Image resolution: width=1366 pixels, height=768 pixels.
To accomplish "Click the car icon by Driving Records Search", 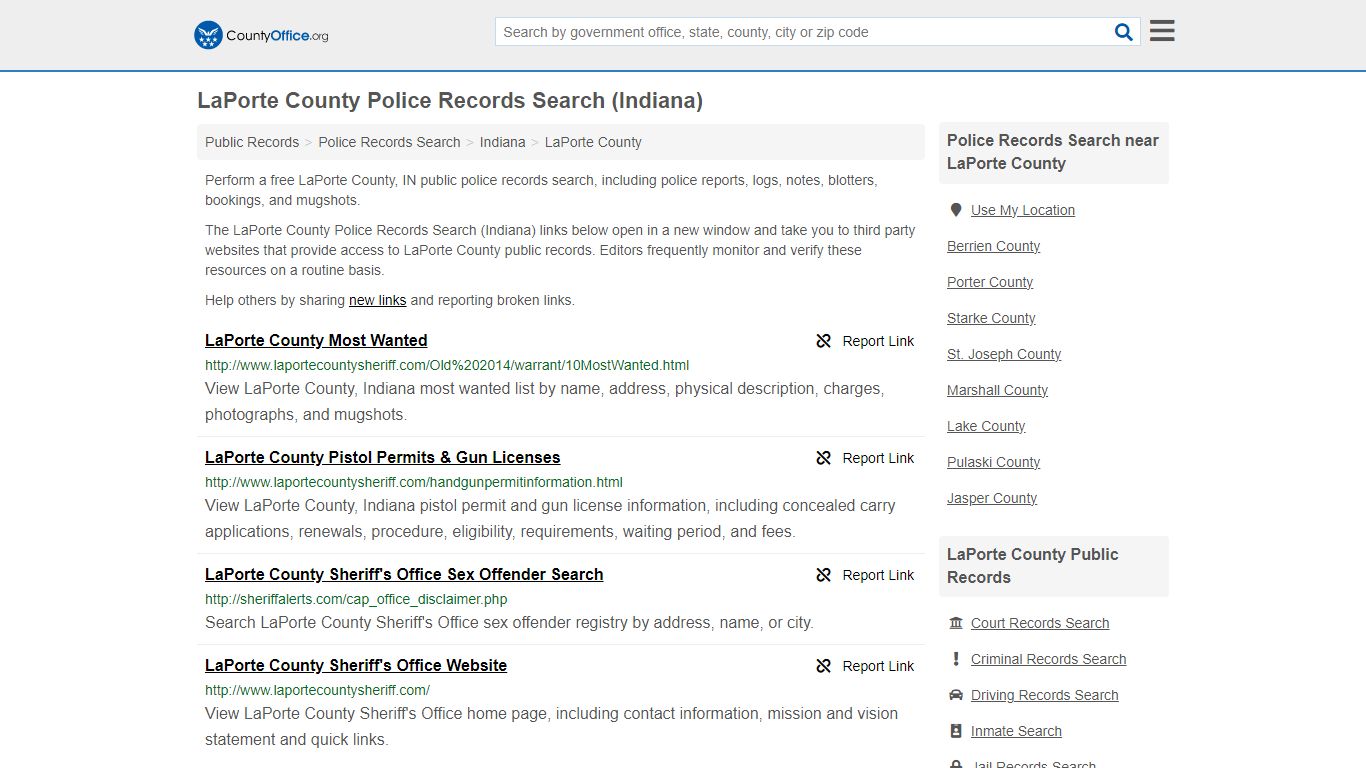I will point(956,695).
